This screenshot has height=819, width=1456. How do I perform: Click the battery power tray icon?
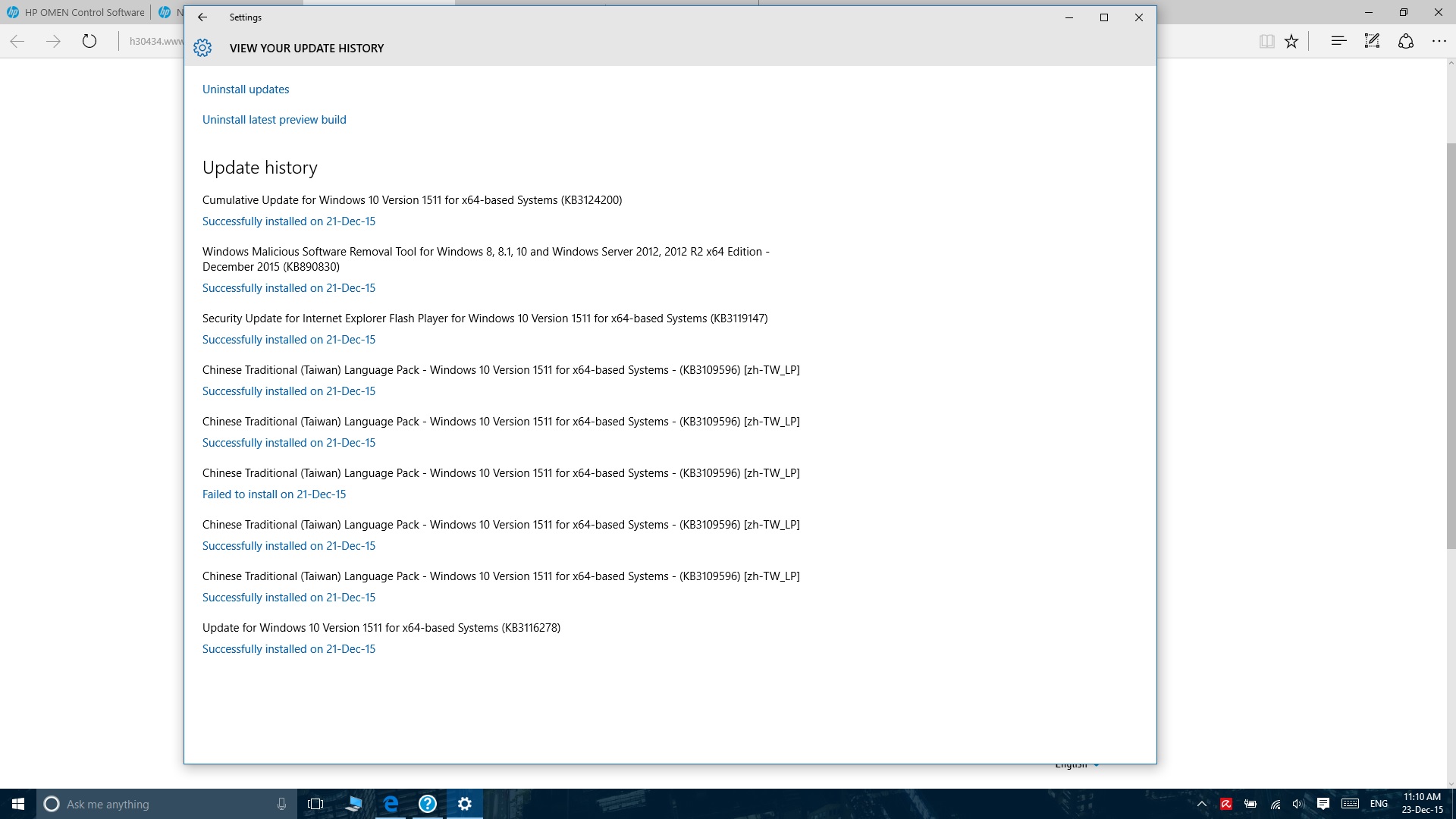pos(1250,804)
